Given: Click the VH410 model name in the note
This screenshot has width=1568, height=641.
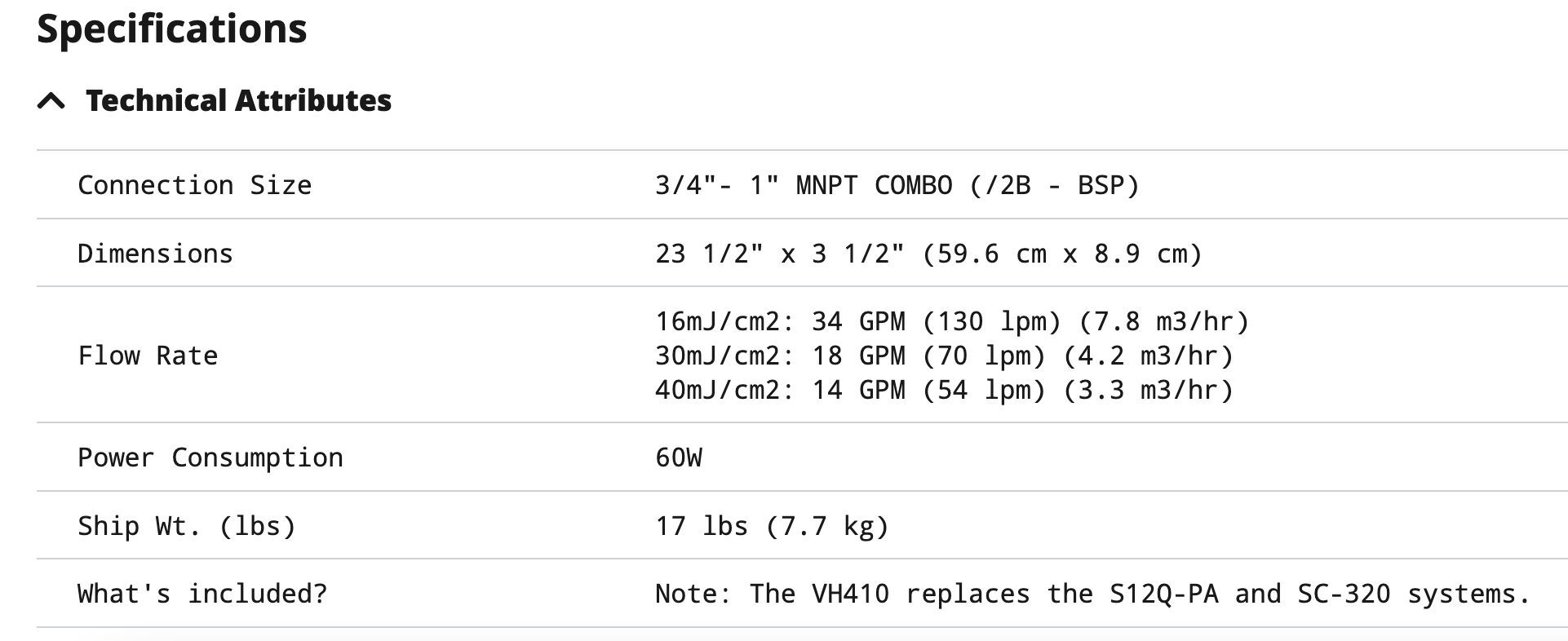Looking at the screenshot, I should 850,594.
